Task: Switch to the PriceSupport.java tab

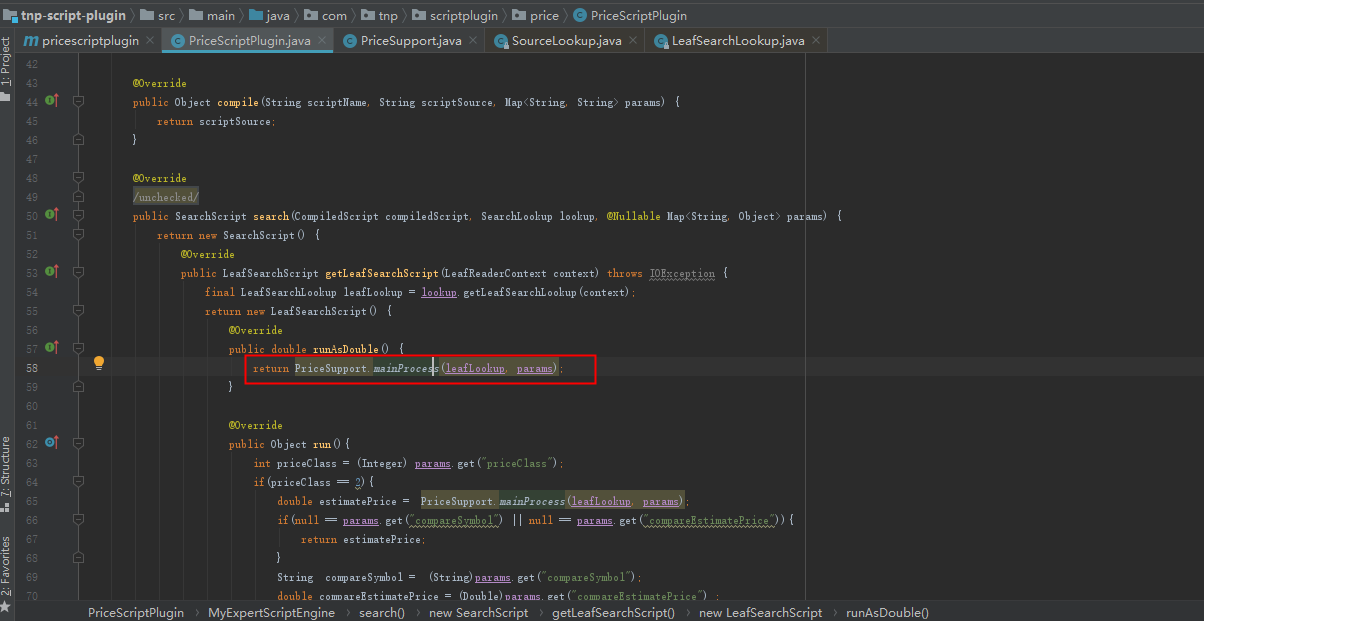Action: [410, 41]
